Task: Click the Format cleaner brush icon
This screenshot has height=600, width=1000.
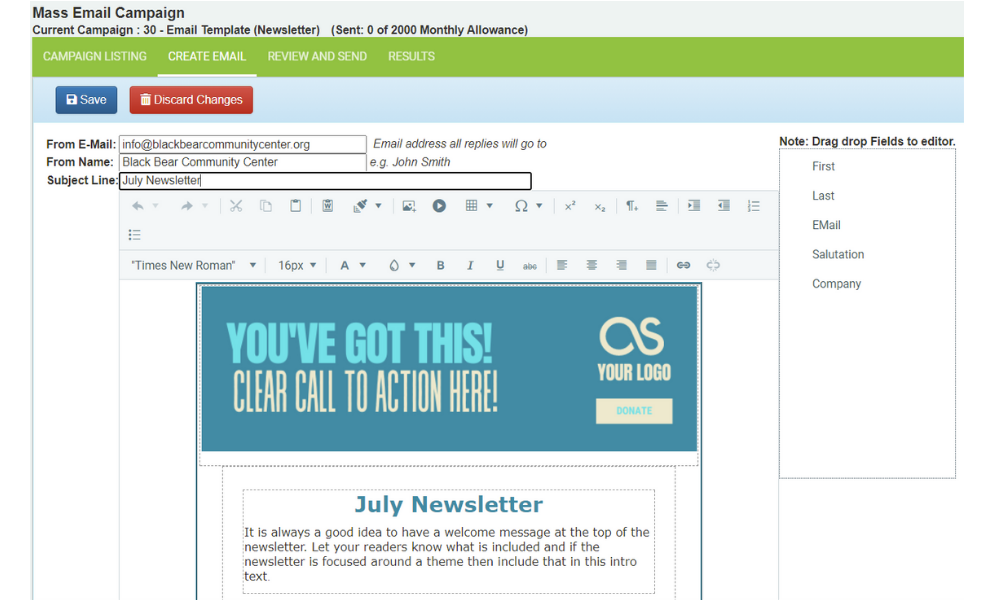Action: click(360, 206)
